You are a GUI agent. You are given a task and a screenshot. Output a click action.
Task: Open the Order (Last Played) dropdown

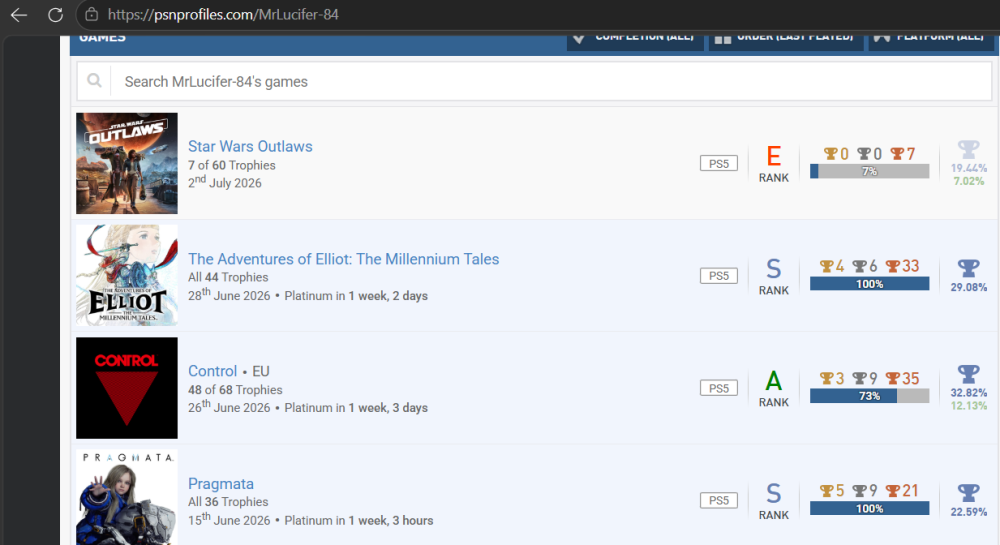tap(786, 39)
